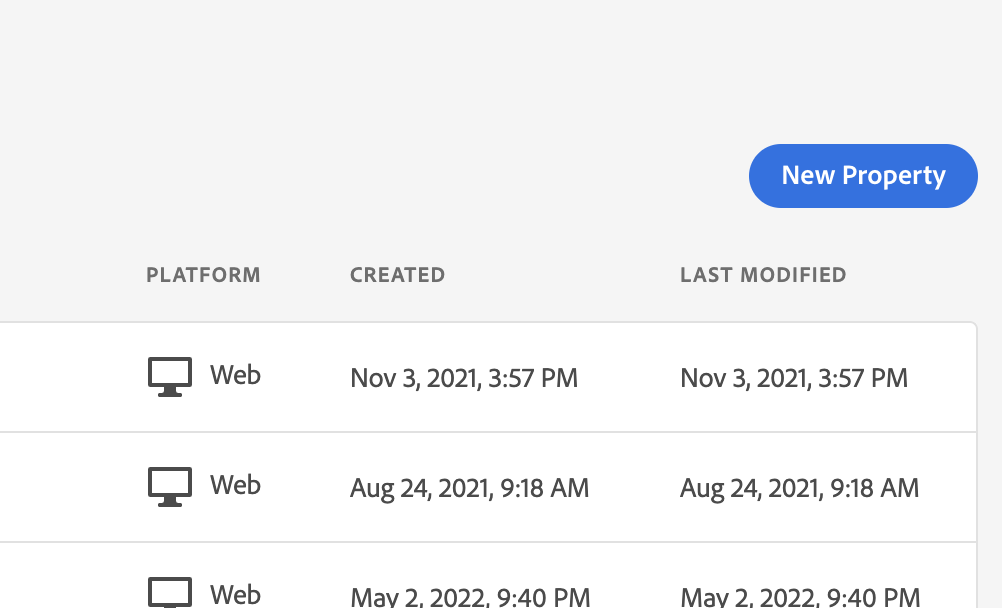
Task: Click the Web label in the Aug 24 row
Action: click(235, 486)
